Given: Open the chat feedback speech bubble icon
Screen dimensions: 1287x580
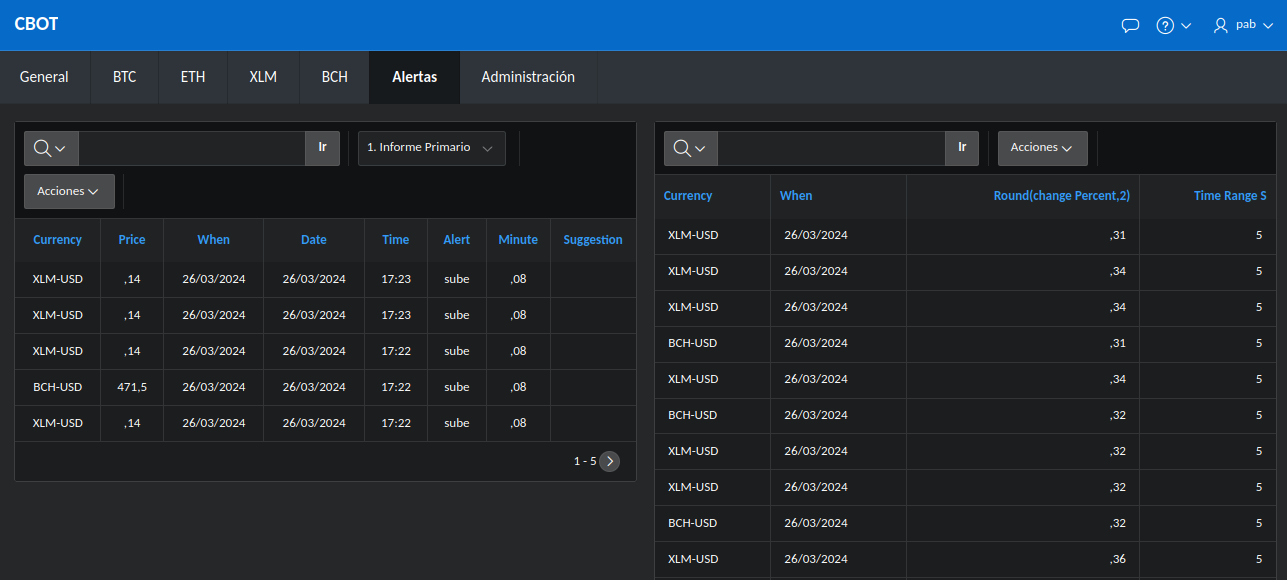Looking at the screenshot, I should 1130,26.
